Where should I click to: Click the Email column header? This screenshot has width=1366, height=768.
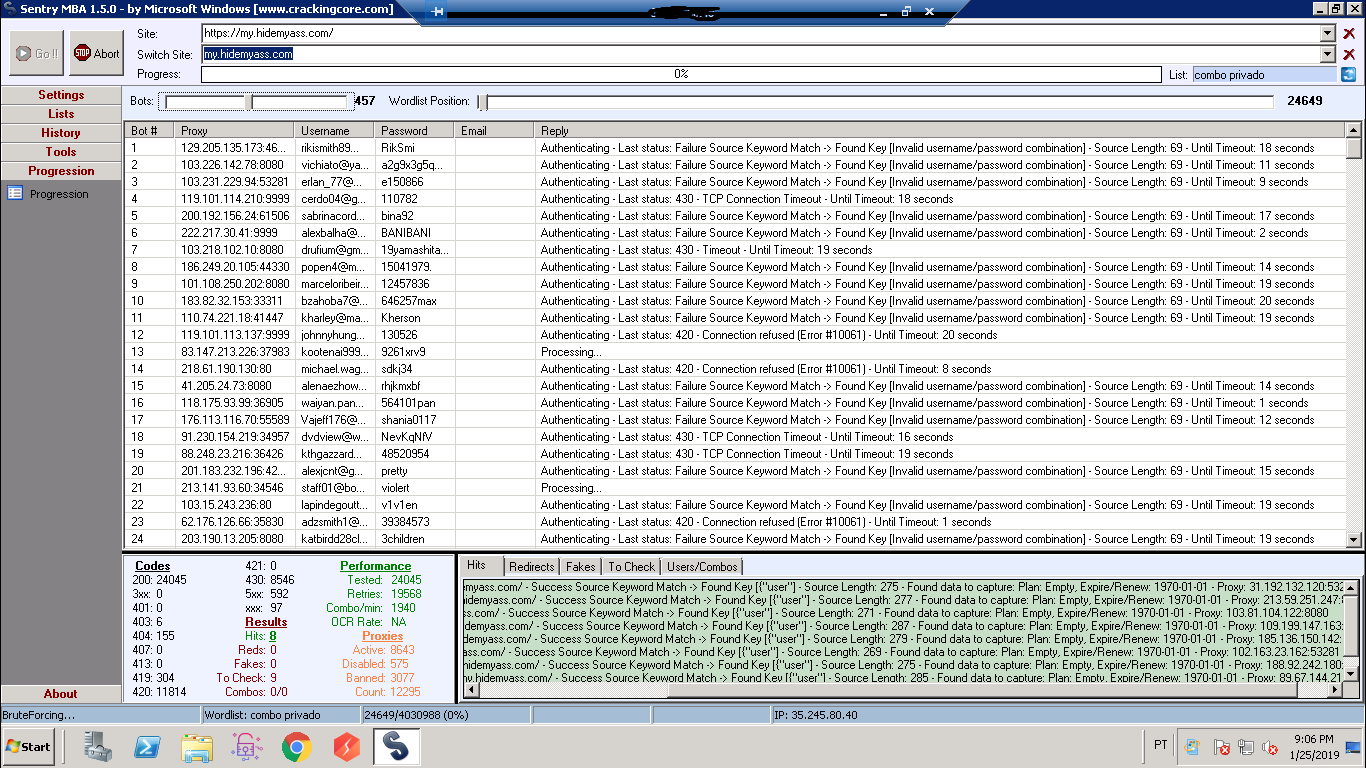494,131
